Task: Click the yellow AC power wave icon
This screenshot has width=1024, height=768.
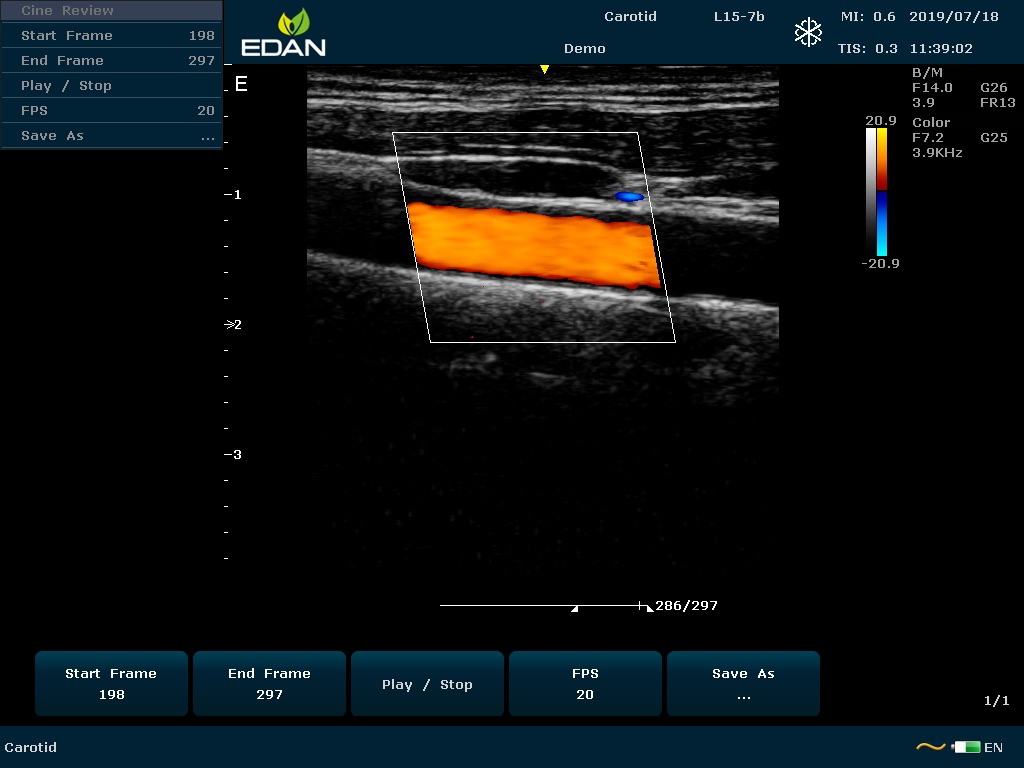Action: tap(930, 747)
